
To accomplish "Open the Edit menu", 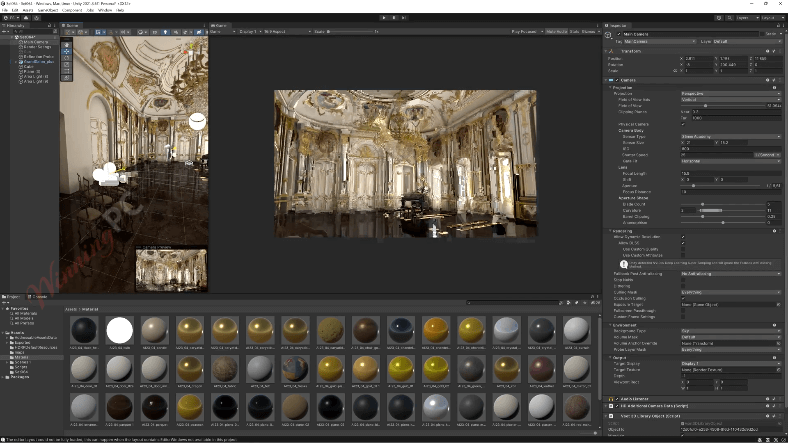I will 15,10.
